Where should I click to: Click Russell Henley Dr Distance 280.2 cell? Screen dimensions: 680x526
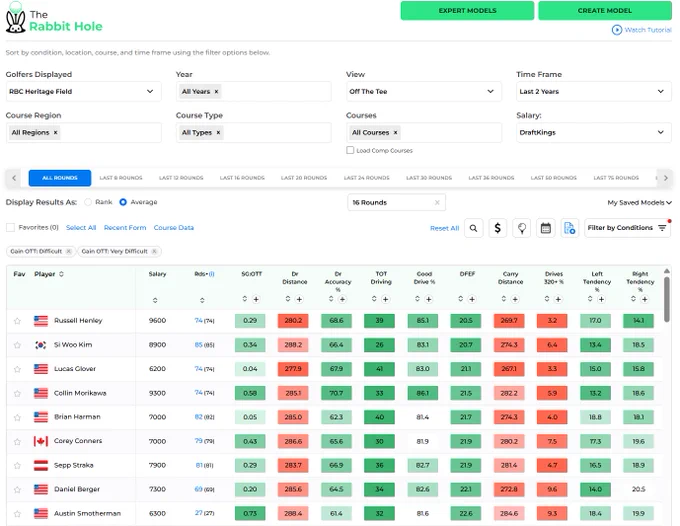(293, 321)
